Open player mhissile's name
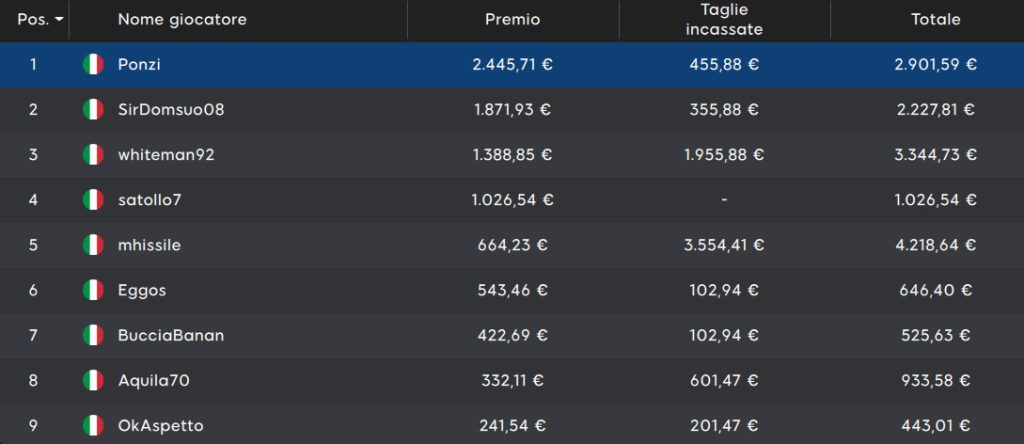Image resolution: width=1024 pixels, height=444 pixels. 150,245
